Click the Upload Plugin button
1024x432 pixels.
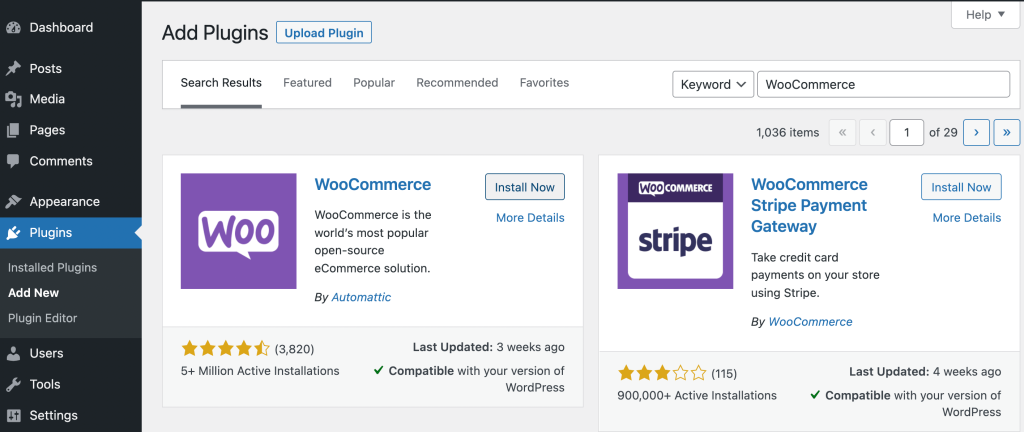tap(324, 33)
